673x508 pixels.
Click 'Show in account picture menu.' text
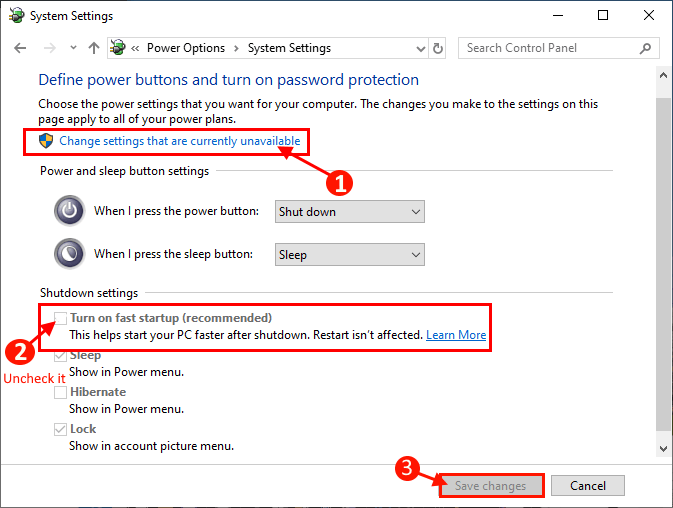coord(152,446)
